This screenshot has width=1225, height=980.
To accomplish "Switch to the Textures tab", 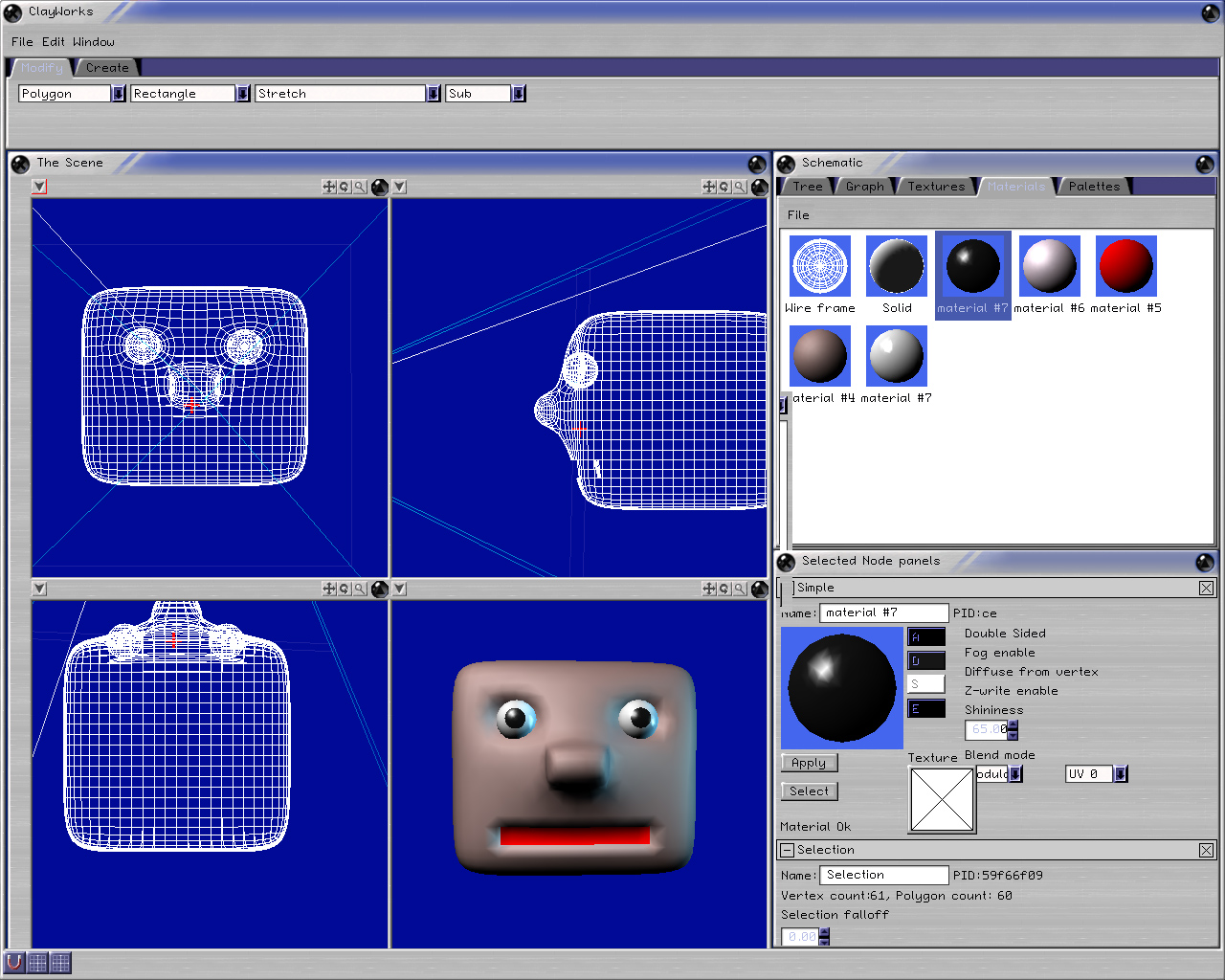I will click(936, 187).
